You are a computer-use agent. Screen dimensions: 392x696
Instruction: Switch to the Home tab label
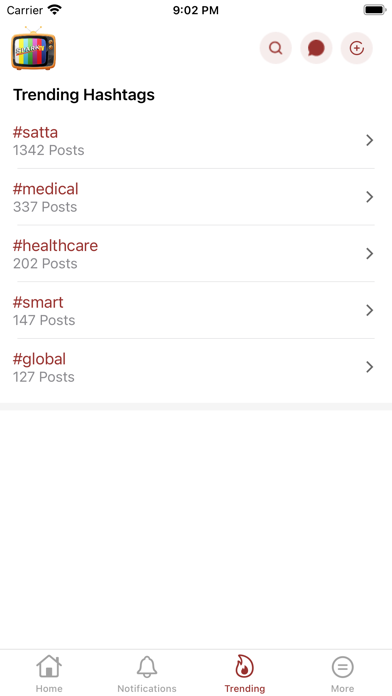coord(49,688)
